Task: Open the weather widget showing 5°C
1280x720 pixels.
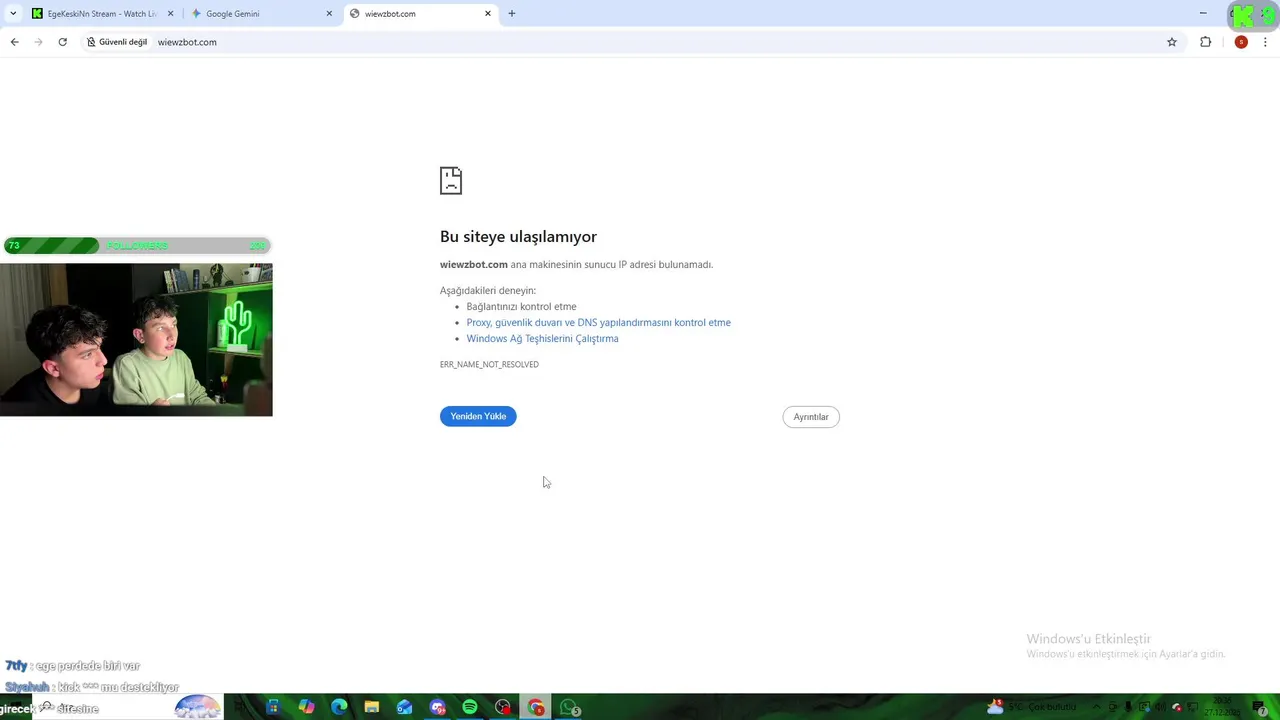Action: point(1031,707)
